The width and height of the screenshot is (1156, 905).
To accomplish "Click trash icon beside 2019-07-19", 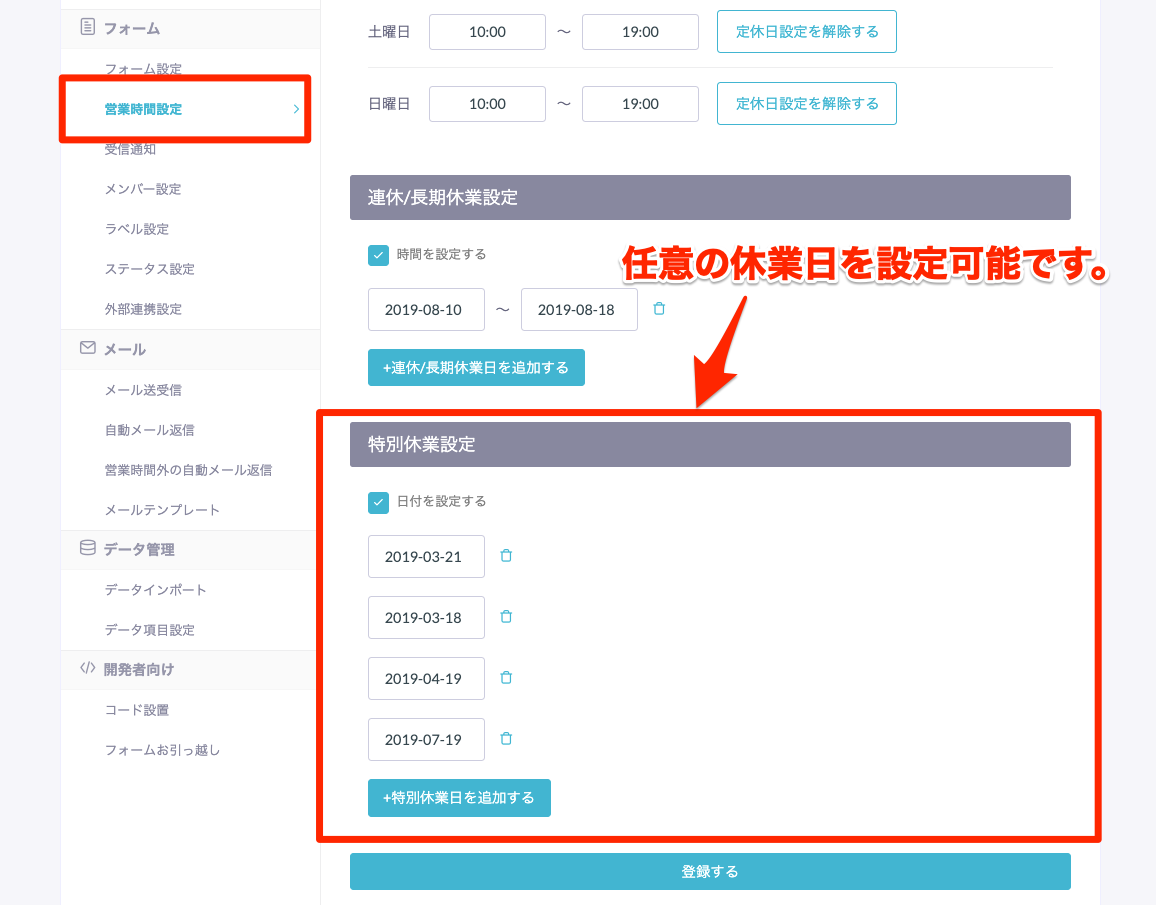I will pyautogui.click(x=506, y=739).
